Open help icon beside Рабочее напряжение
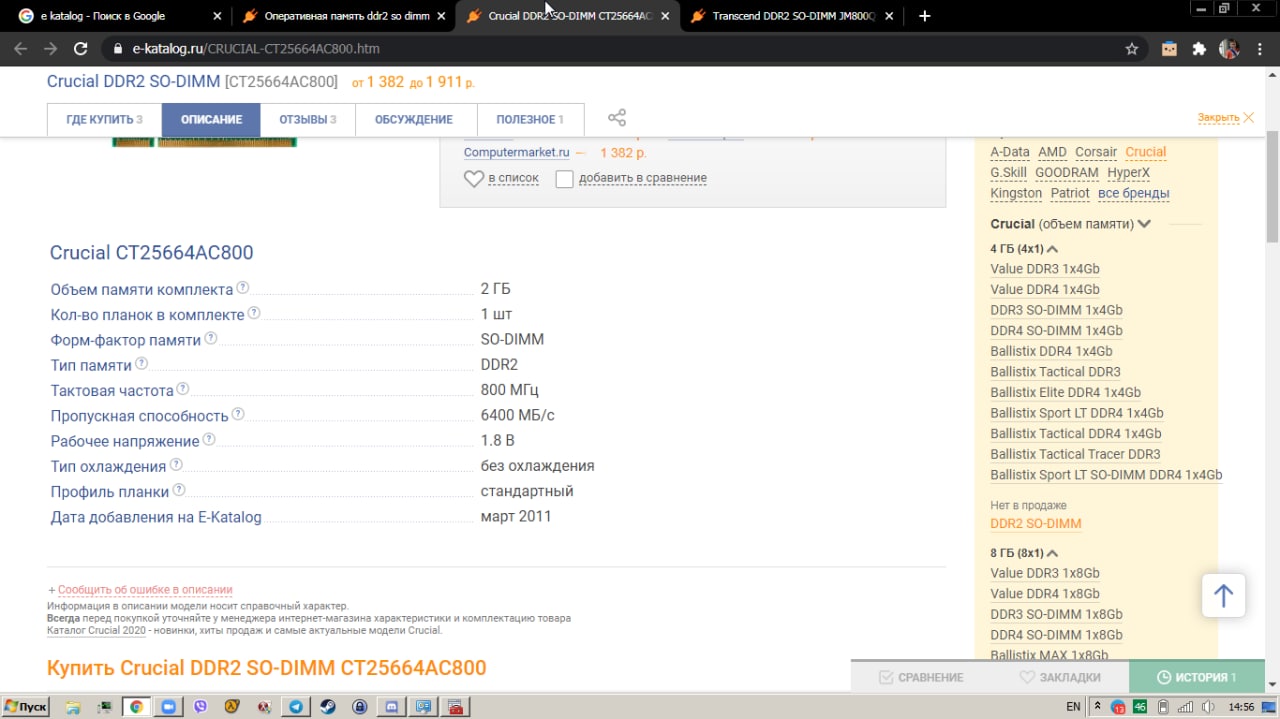The image size is (1280, 719). point(209,439)
